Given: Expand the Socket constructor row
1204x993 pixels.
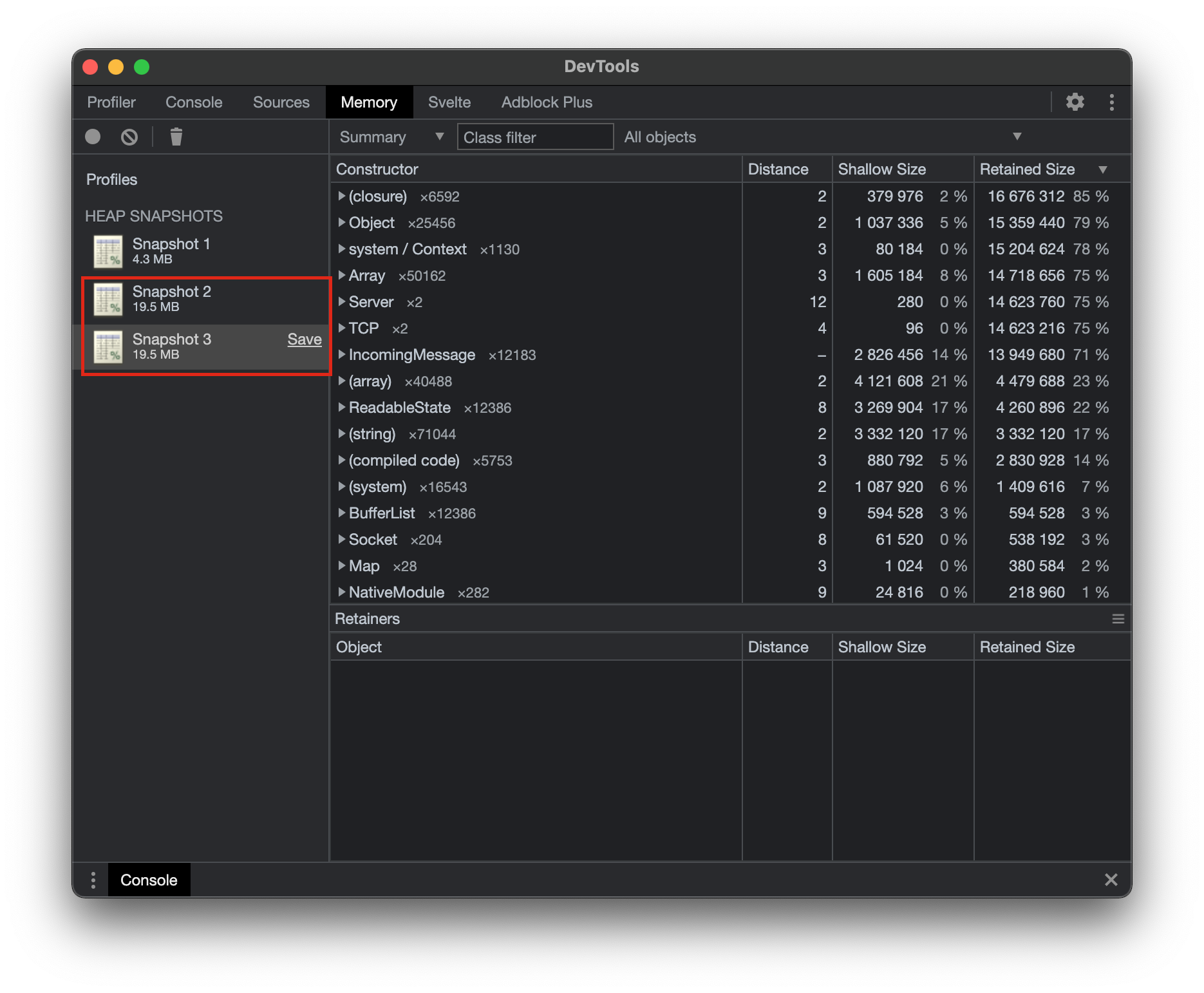Looking at the screenshot, I should pos(342,539).
